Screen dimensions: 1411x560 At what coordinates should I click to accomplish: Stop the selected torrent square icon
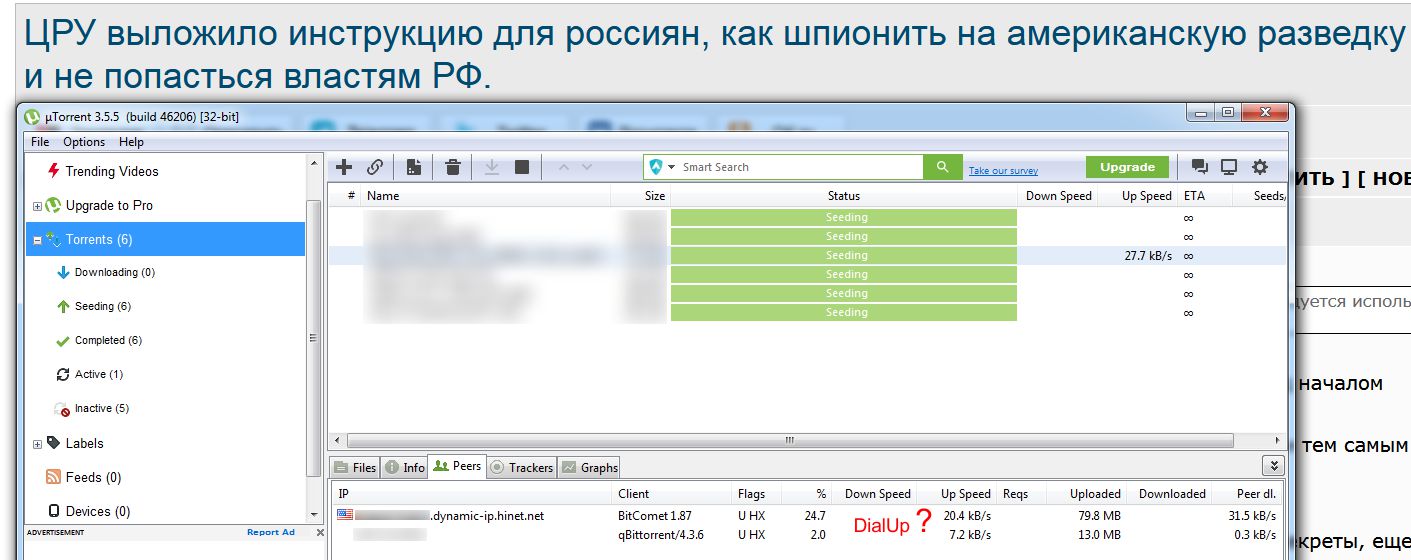pyautogui.click(x=522, y=167)
